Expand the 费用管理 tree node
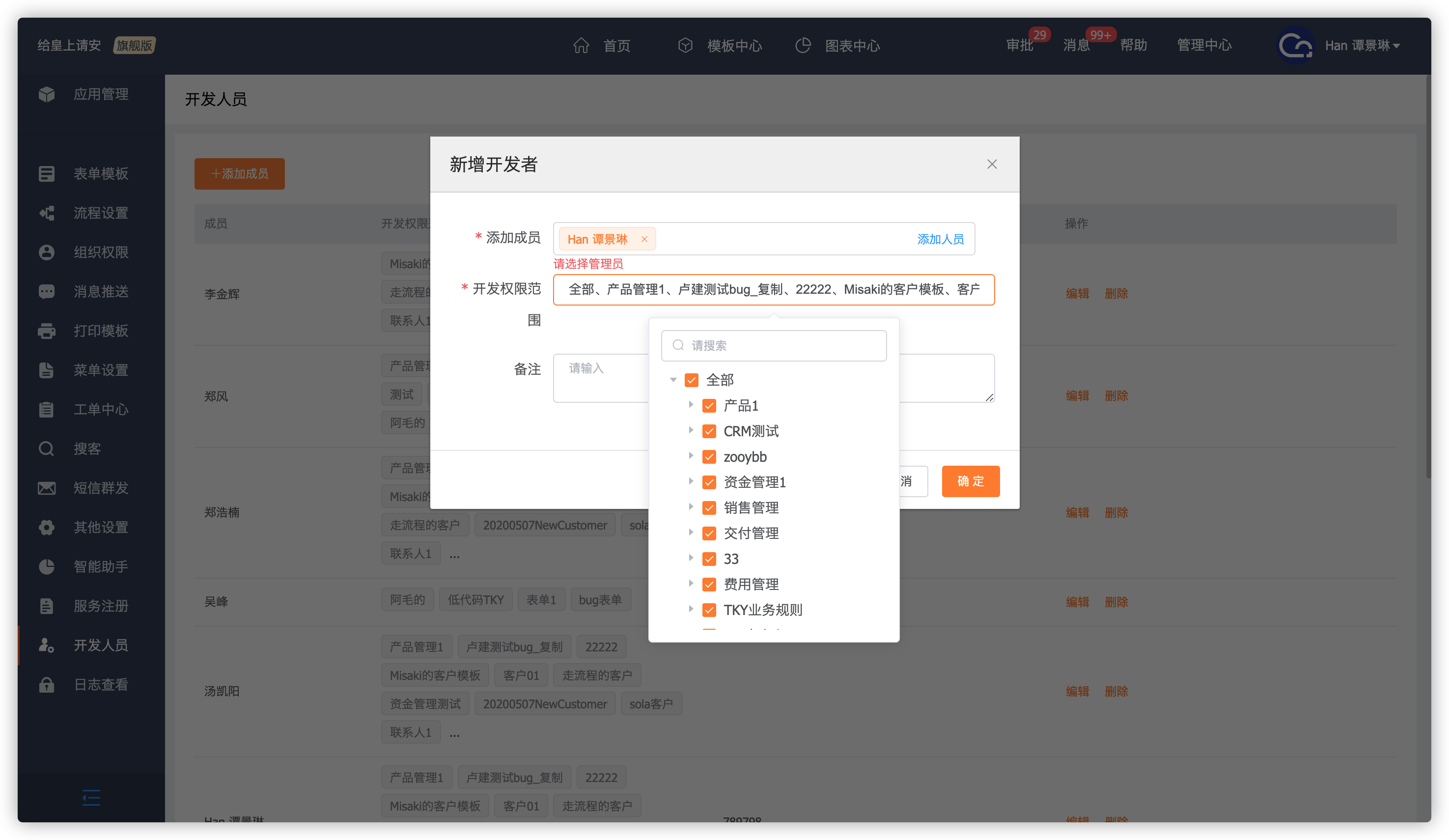1449x840 pixels. pos(691,584)
